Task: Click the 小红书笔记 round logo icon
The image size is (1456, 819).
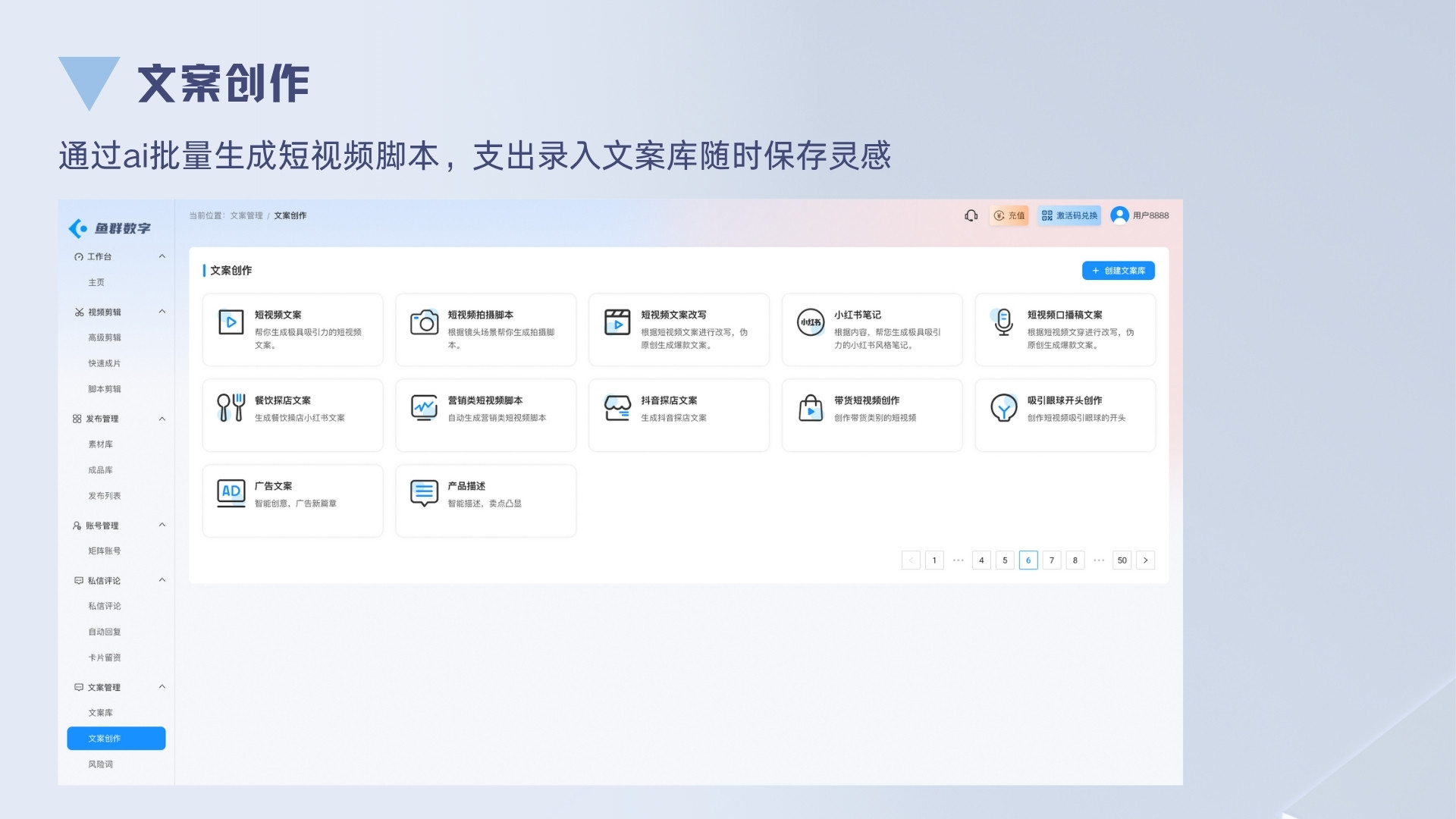Action: tap(811, 322)
